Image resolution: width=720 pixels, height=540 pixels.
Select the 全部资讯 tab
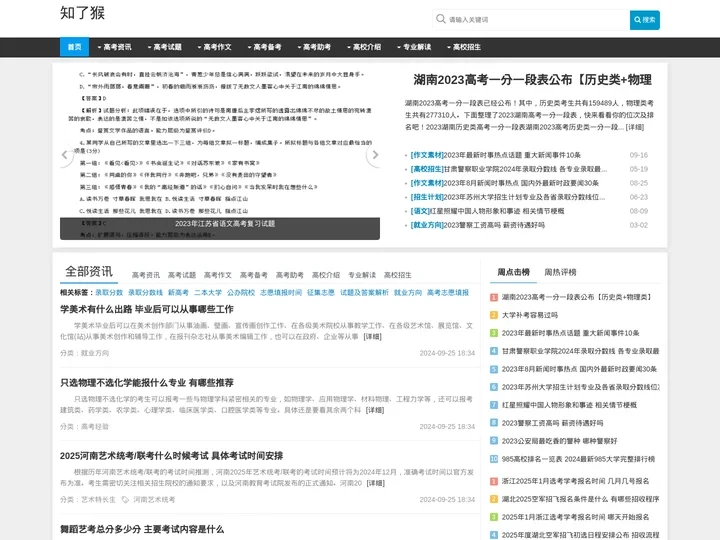coord(89,271)
